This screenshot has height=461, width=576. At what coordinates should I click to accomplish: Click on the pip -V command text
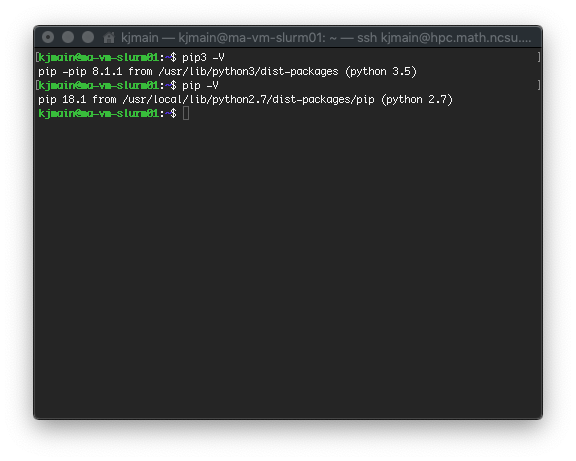(200, 86)
